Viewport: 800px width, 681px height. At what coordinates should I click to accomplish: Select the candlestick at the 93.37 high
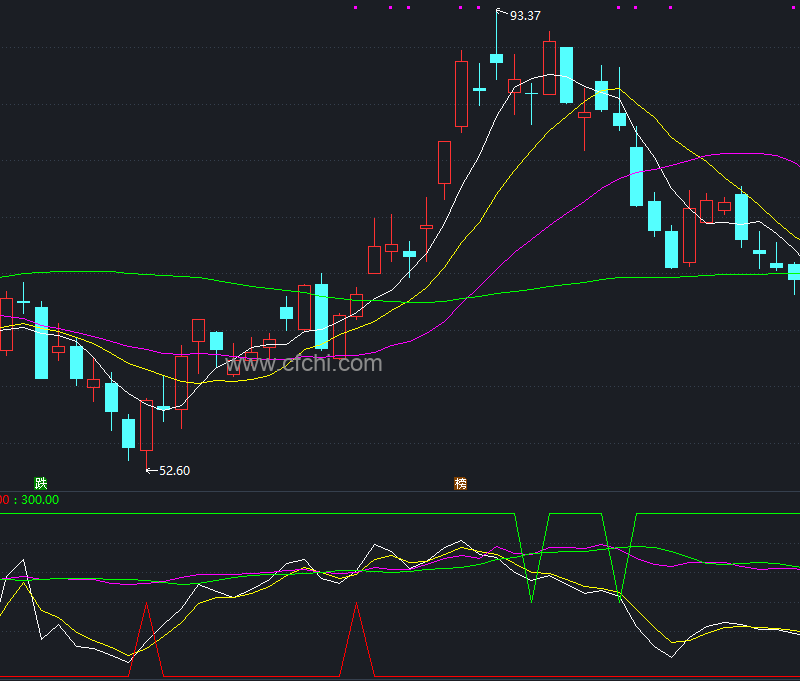(x=496, y=45)
